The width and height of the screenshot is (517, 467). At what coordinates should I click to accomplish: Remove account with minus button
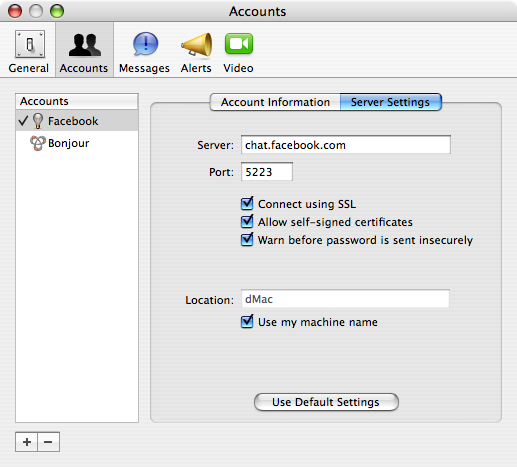49,442
